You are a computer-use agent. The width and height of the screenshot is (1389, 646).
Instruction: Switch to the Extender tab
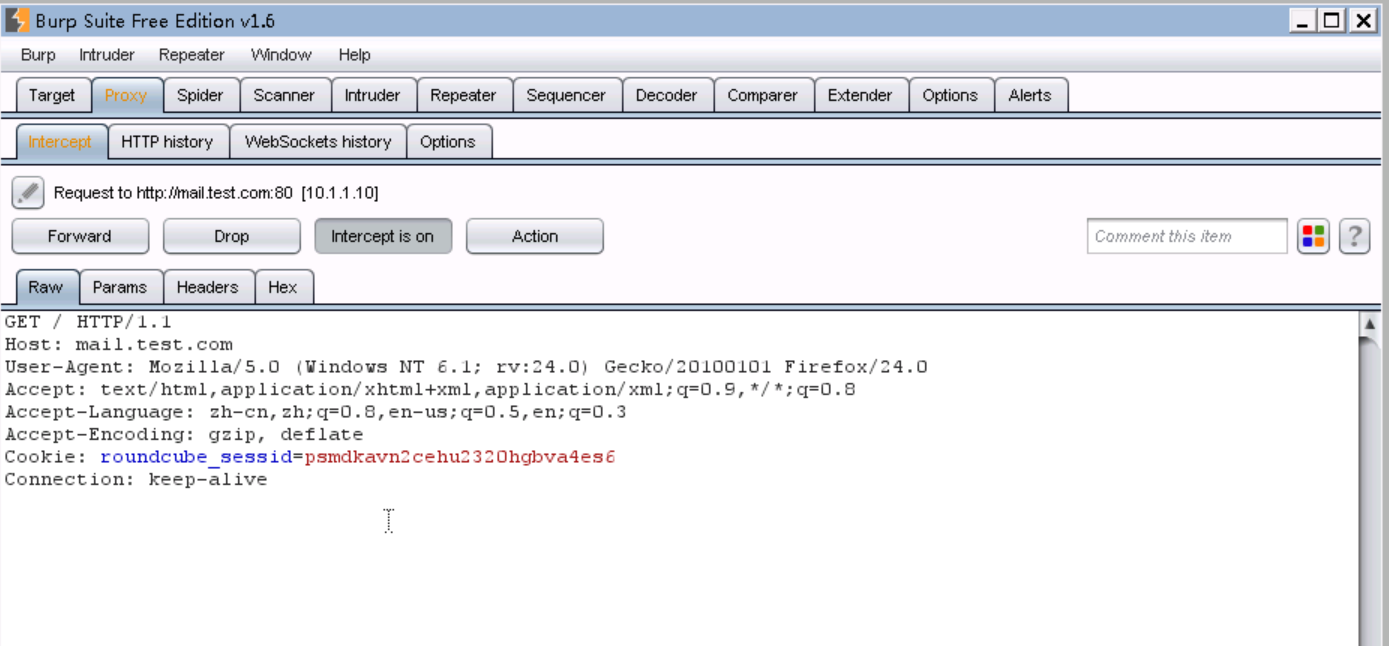860,95
